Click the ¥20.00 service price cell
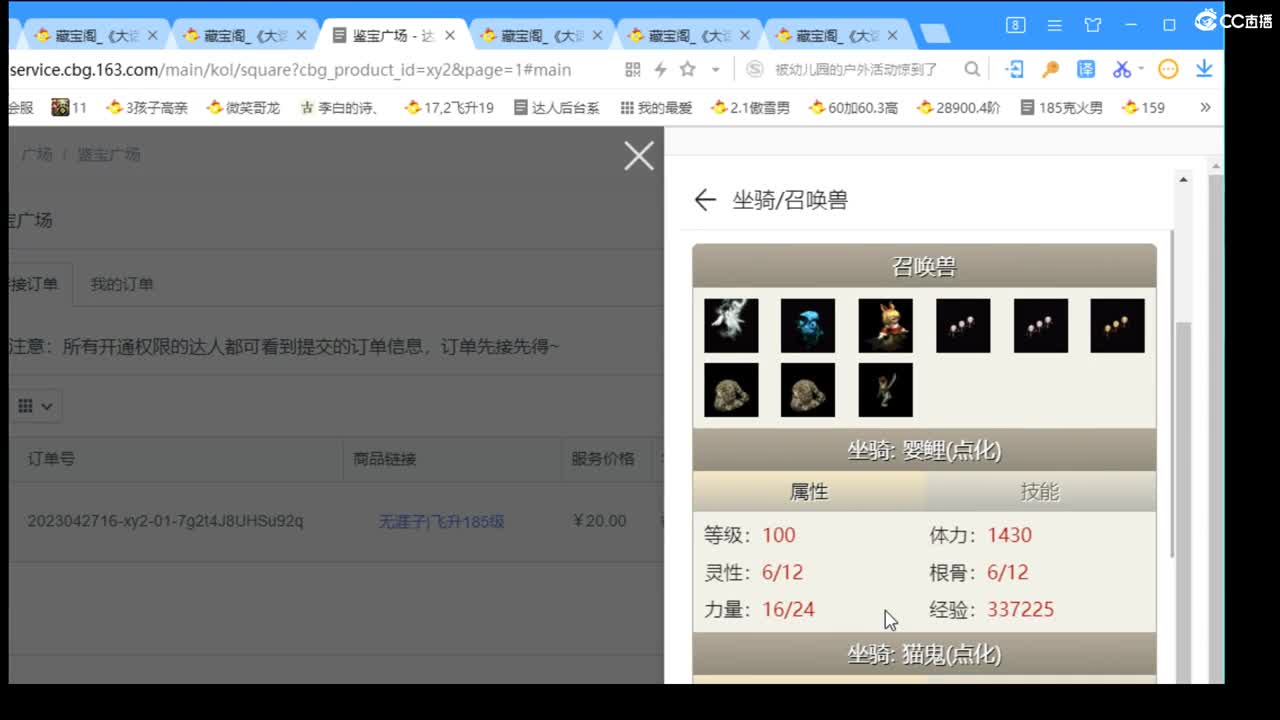This screenshot has width=1280, height=720. pyautogui.click(x=600, y=521)
